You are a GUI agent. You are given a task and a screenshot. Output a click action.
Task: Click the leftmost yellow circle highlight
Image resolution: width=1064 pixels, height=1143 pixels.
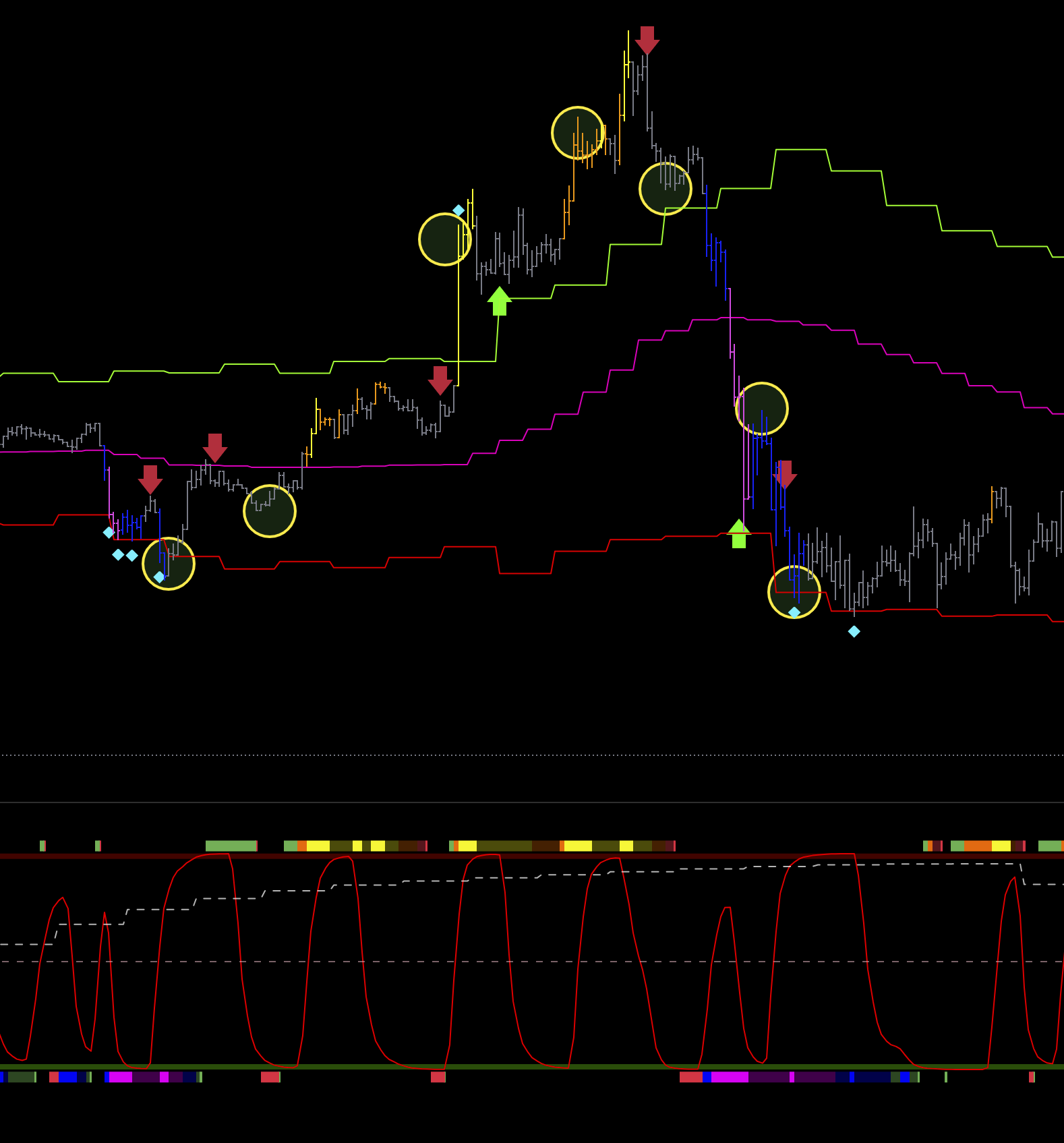169,564
